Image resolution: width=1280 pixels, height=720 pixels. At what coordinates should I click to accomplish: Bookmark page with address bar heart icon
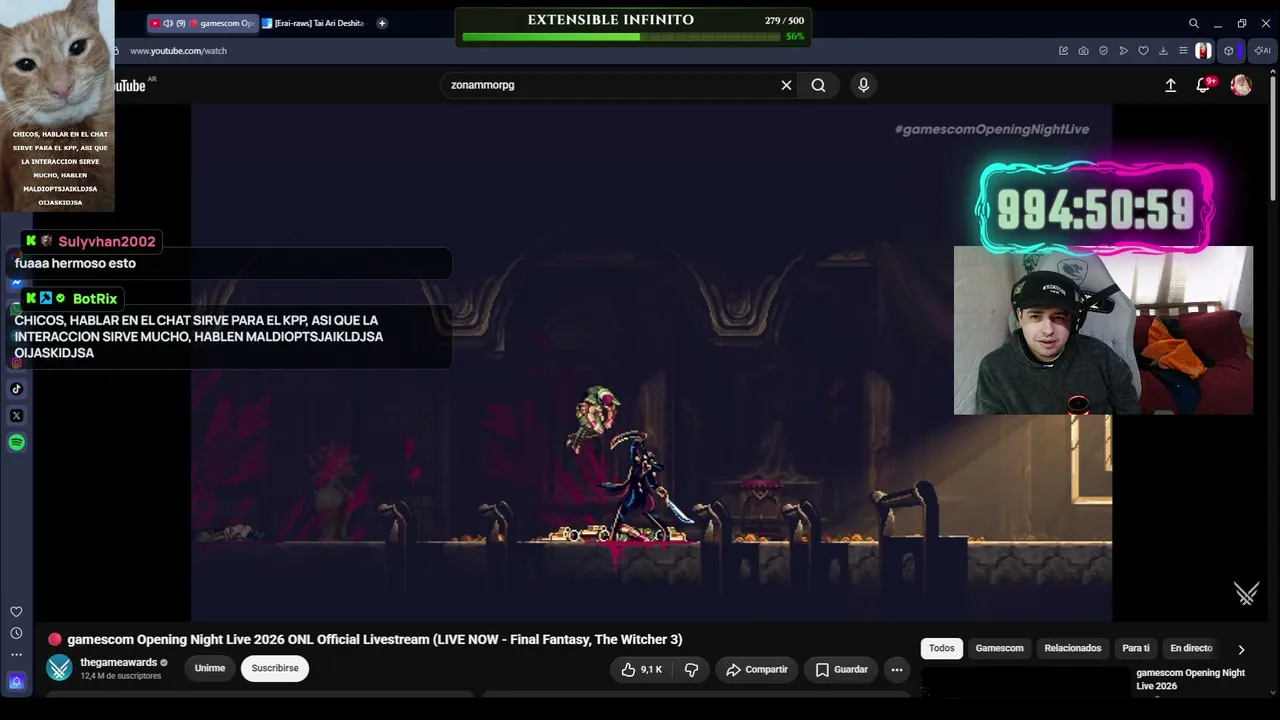point(1143,51)
